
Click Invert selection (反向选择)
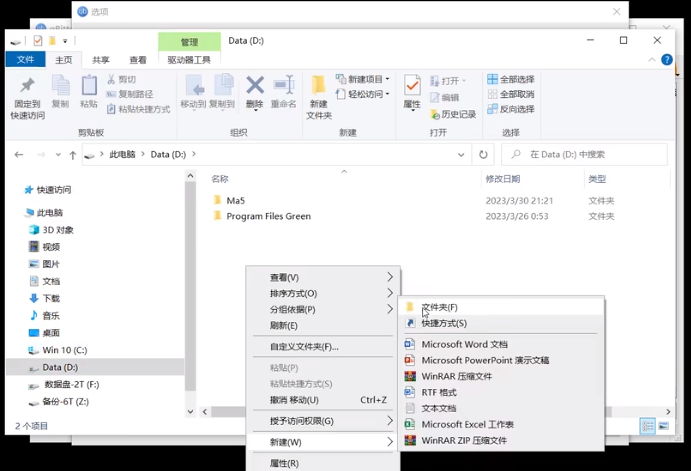click(511, 109)
